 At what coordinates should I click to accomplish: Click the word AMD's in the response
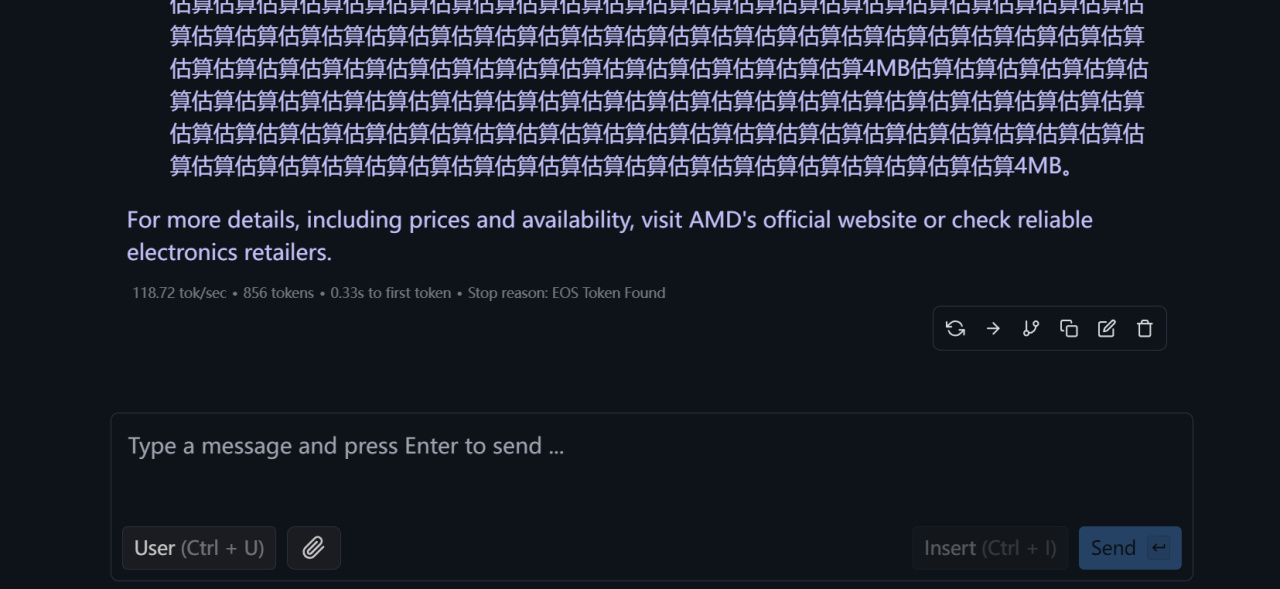722,220
